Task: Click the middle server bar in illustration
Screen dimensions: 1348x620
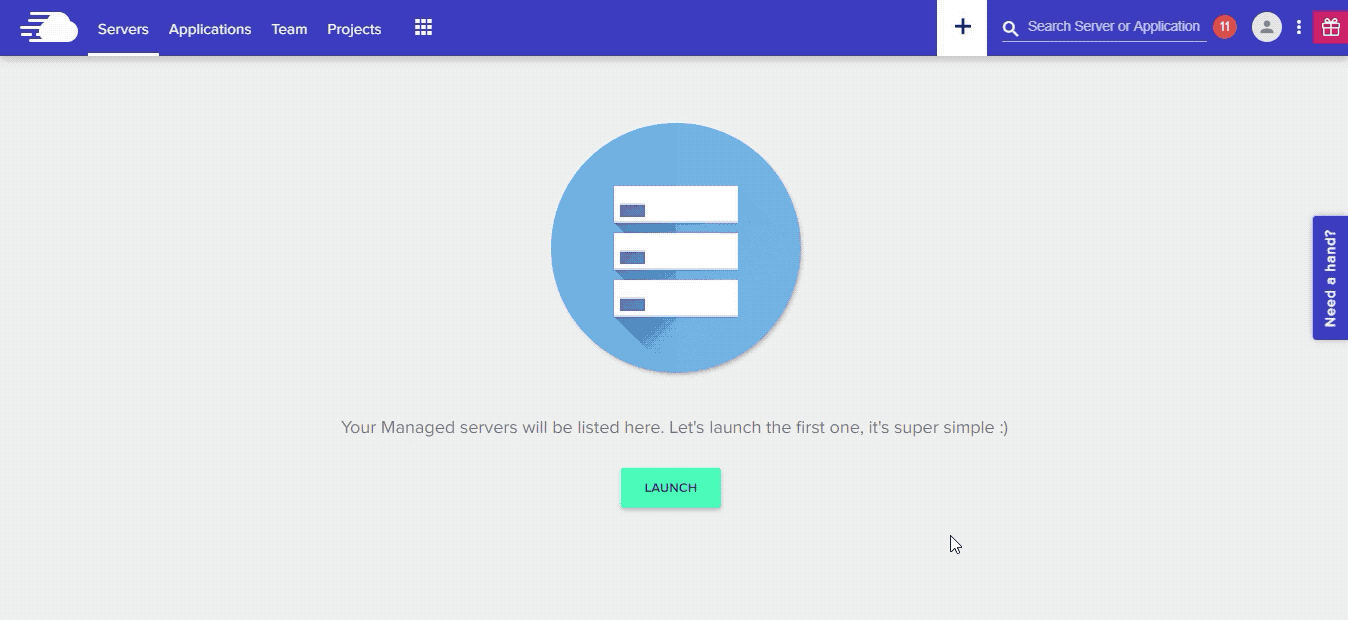Action: (676, 251)
